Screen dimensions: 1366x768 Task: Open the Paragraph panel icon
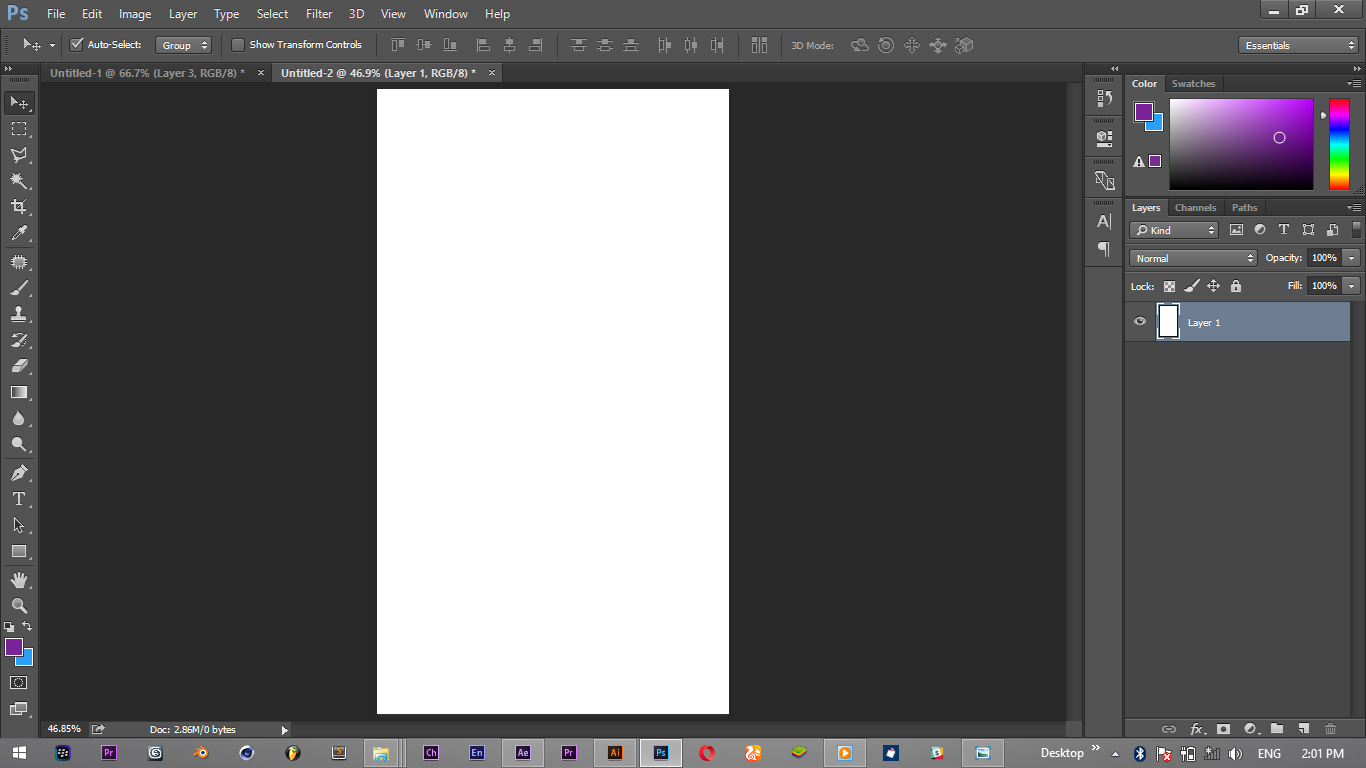click(x=1104, y=249)
